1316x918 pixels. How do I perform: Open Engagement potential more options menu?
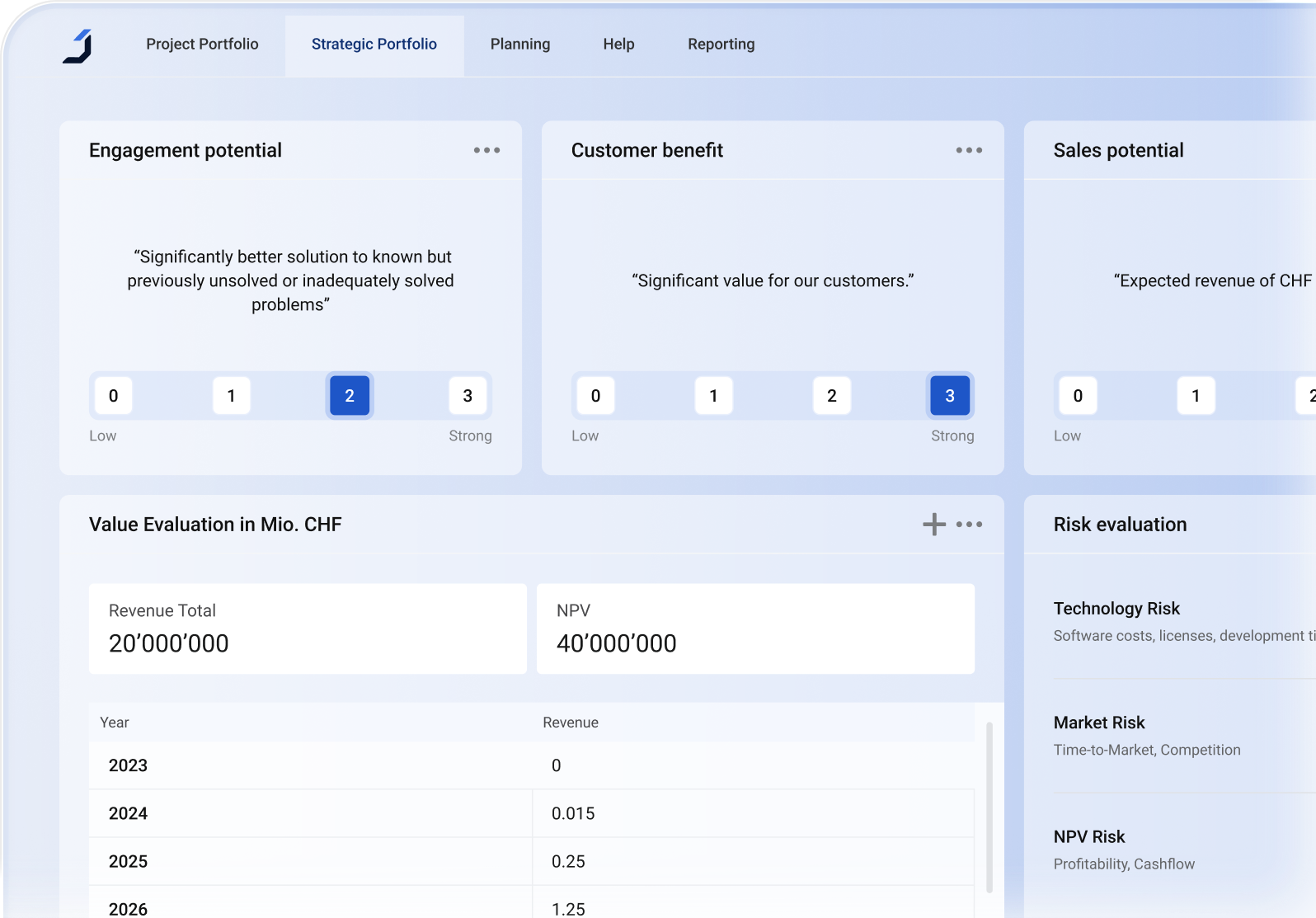(x=486, y=150)
